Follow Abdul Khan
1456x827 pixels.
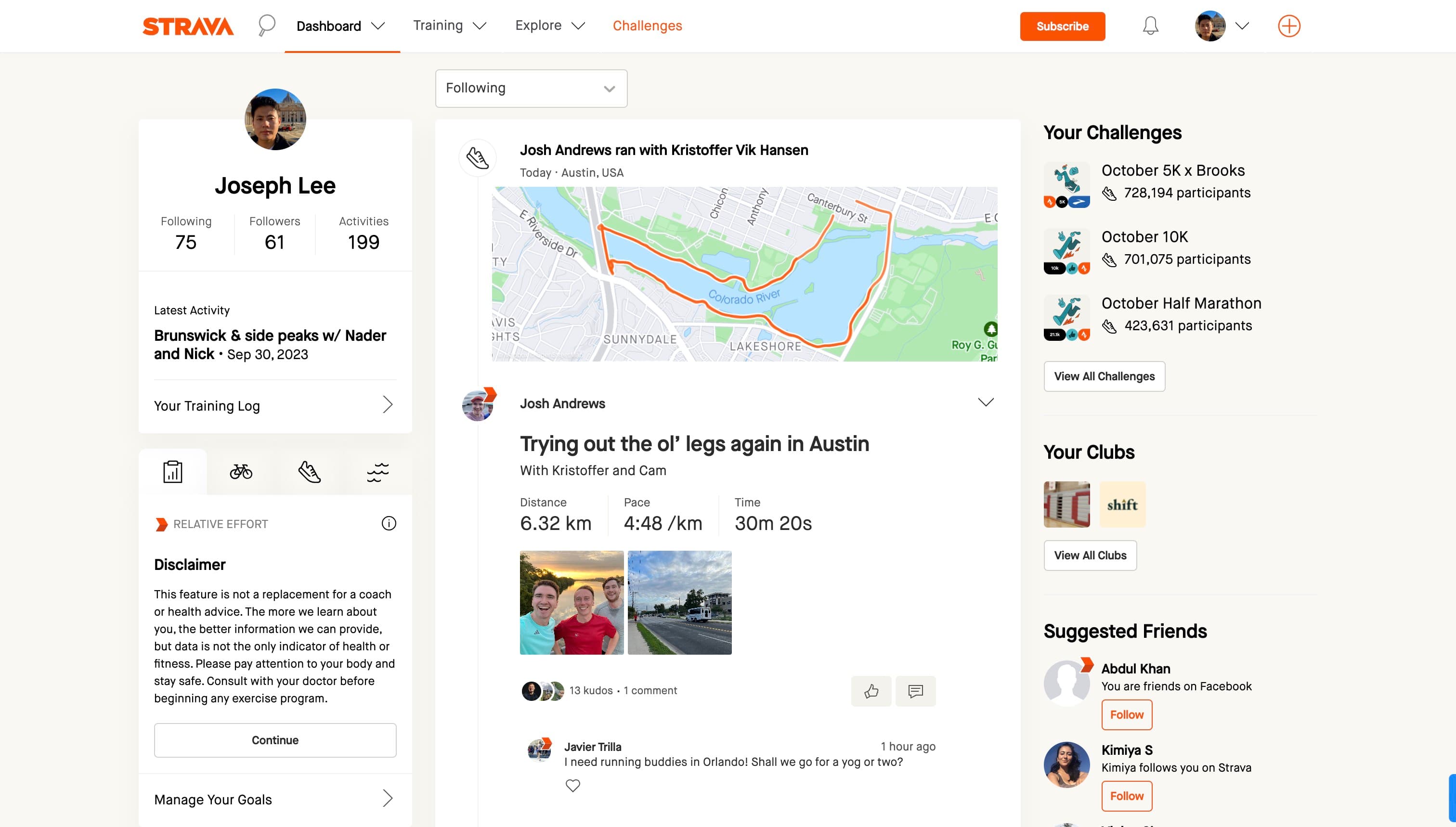coord(1127,714)
